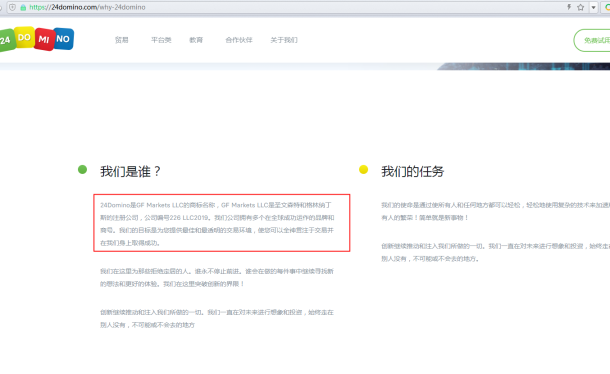The height and width of the screenshot is (374, 610).
Task: Click the paragraph starting 24Domino是GF Markets LLC
Action: click(x=217, y=224)
